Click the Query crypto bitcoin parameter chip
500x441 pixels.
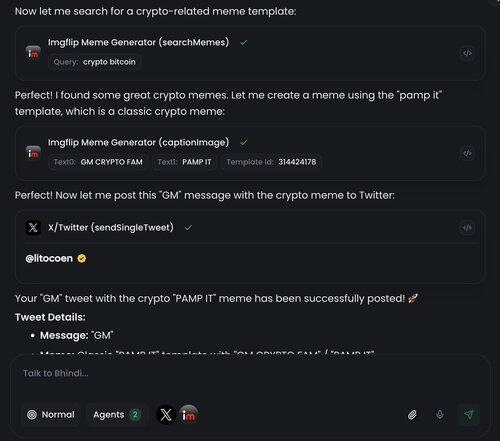click(x=95, y=62)
